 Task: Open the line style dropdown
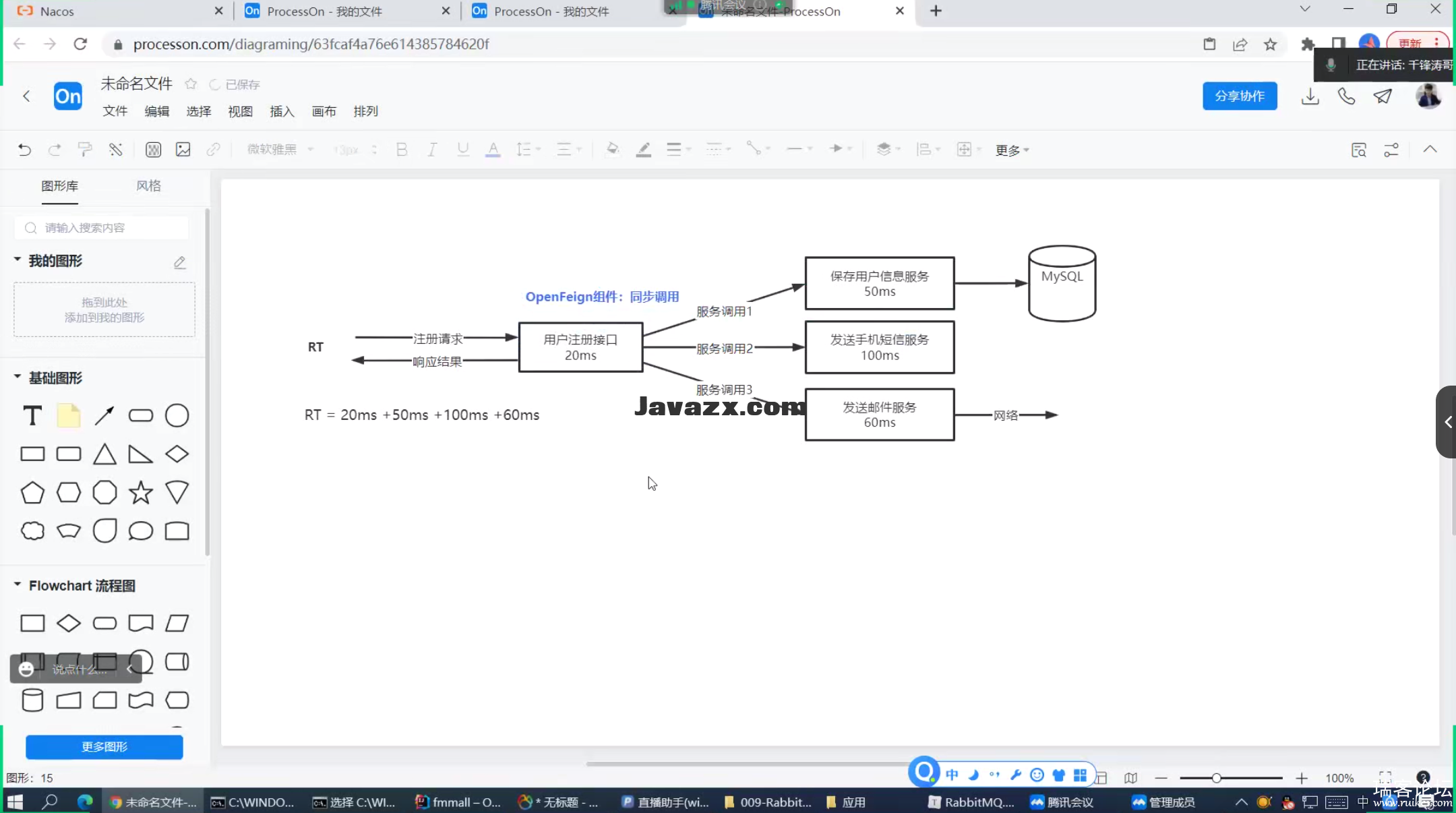[x=718, y=150]
